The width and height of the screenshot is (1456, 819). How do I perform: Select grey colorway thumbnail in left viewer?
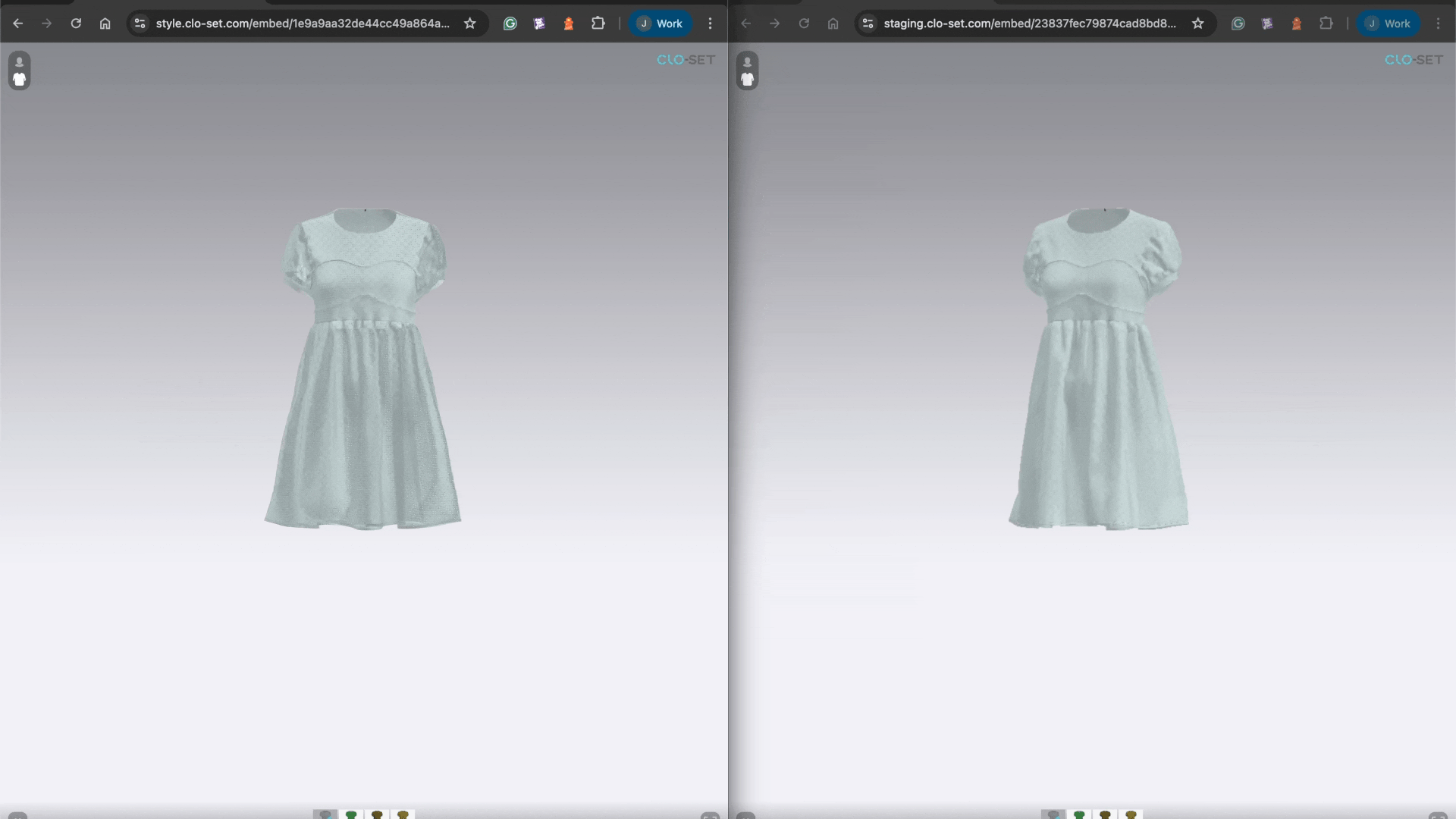point(325,814)
